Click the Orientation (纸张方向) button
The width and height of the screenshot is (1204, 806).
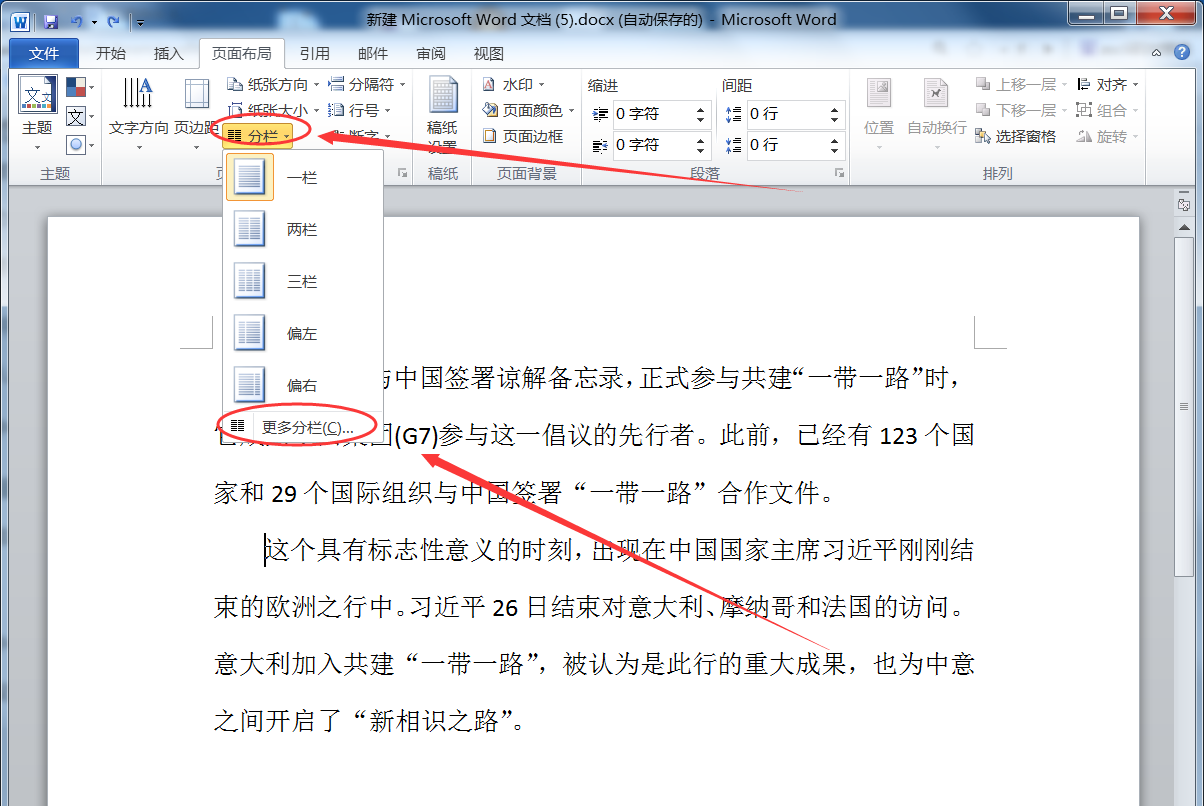pyautogui.click(x=273, y=85)
